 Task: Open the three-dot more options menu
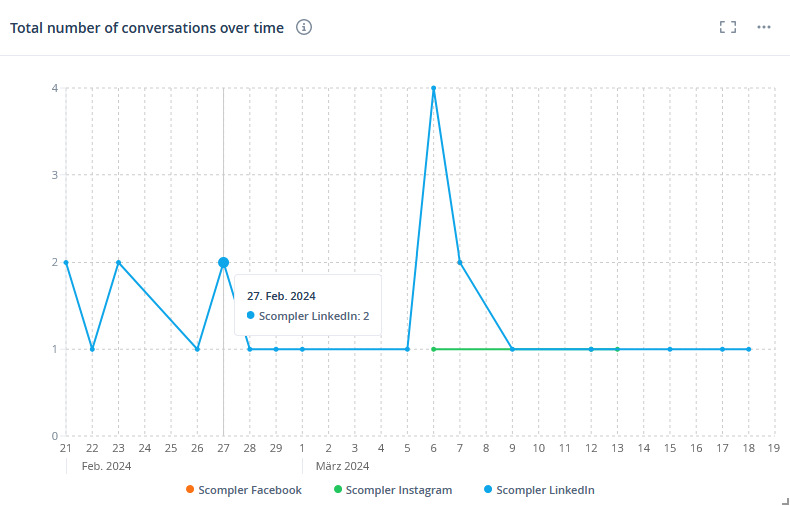764,27
